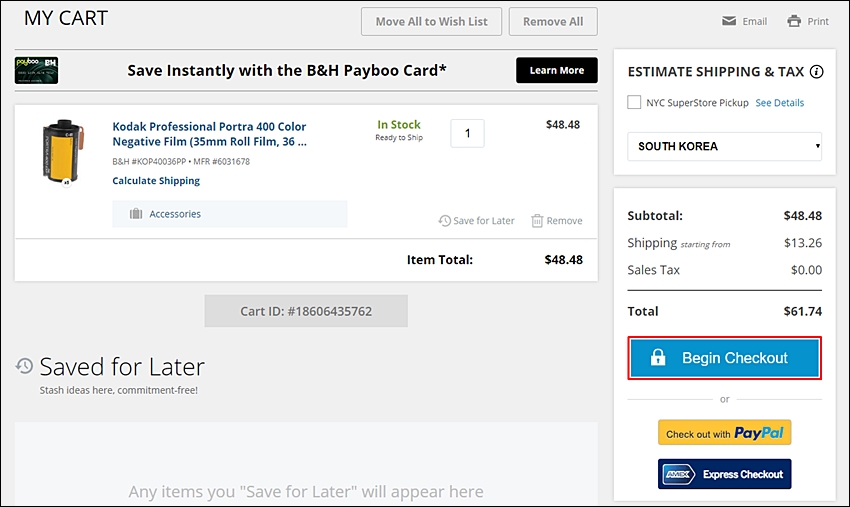Click the Save for Later clock icon
The height and width of the screenshot is (507, 850).
point(445,221)
